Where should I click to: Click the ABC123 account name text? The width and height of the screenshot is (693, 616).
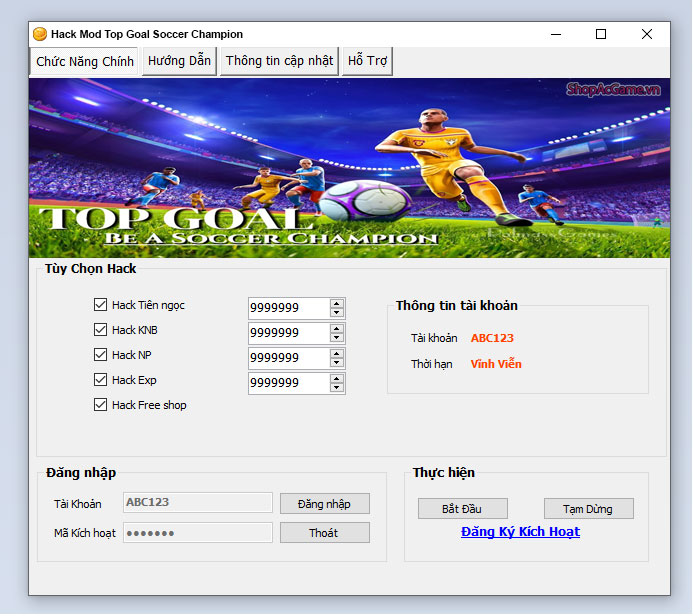tap(492, 338)
